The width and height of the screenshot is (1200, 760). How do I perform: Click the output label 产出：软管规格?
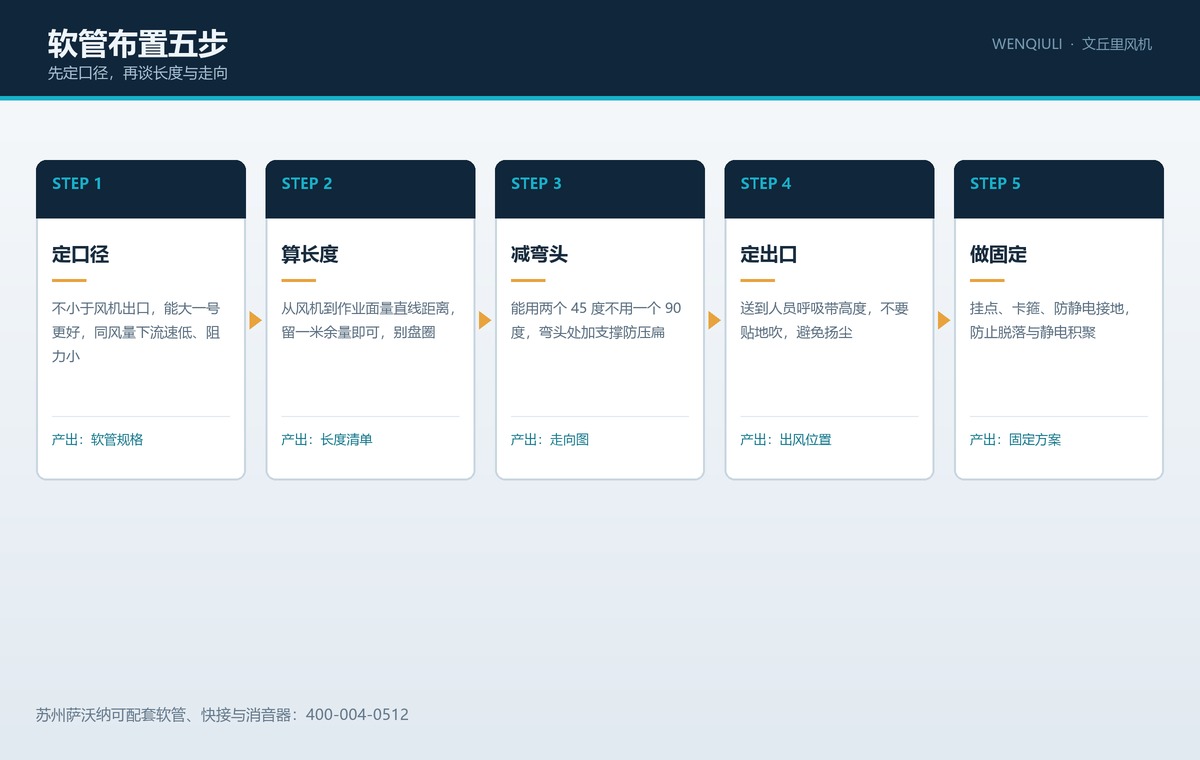coord(98,439)
